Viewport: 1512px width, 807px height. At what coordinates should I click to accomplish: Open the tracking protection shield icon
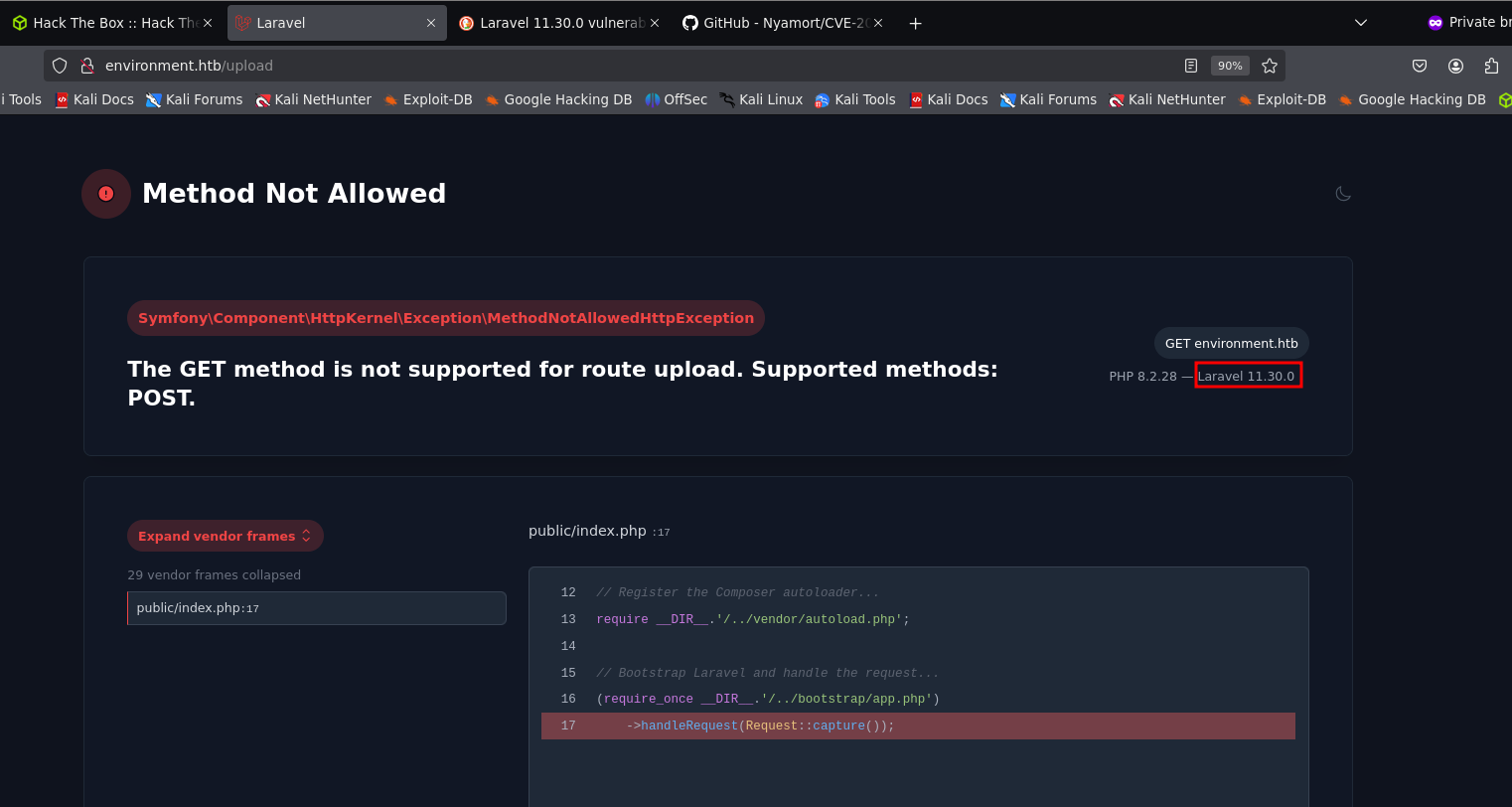coord(60,66)
